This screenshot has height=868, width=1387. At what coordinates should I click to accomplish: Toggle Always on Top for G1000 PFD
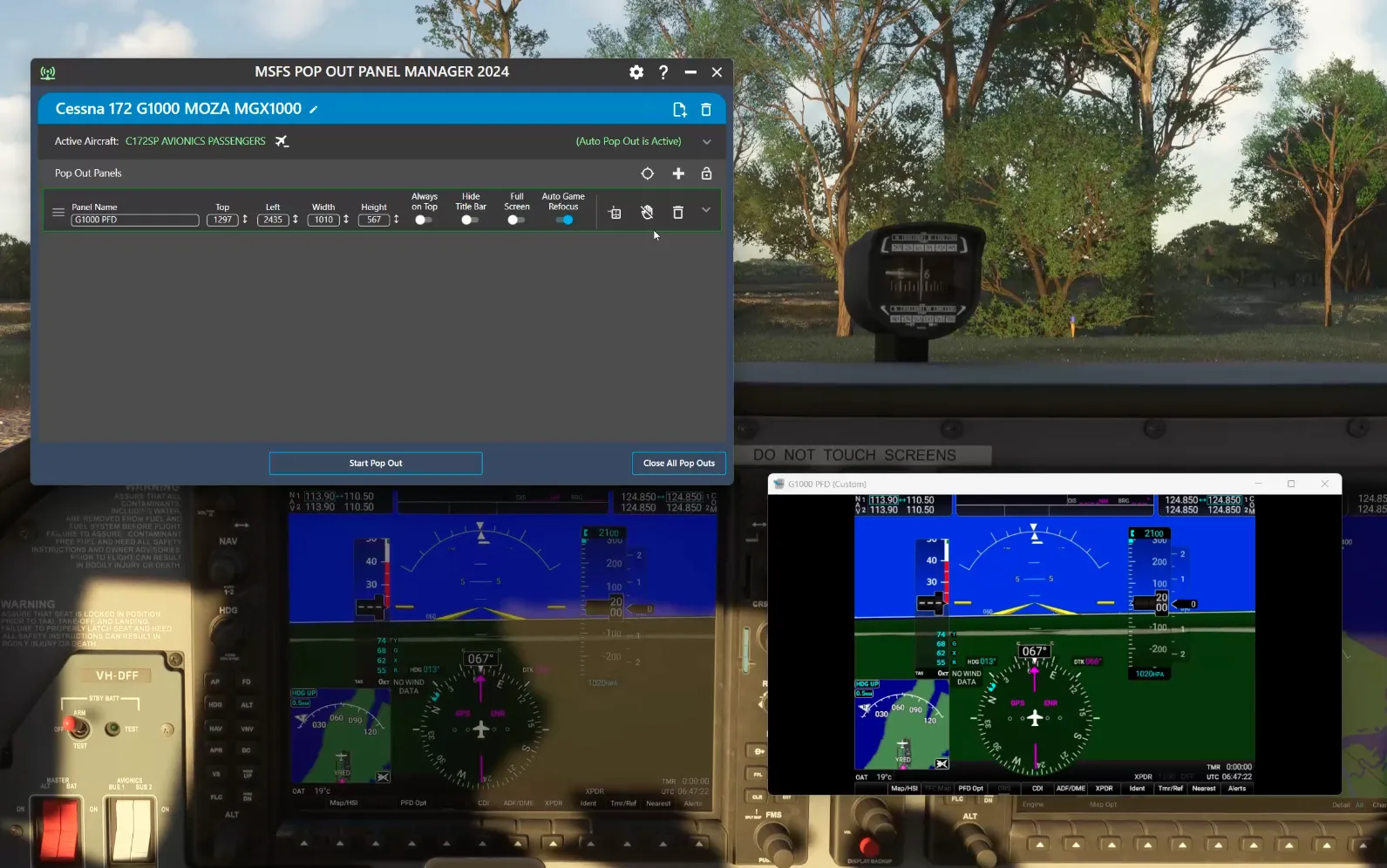click(423, 220)
